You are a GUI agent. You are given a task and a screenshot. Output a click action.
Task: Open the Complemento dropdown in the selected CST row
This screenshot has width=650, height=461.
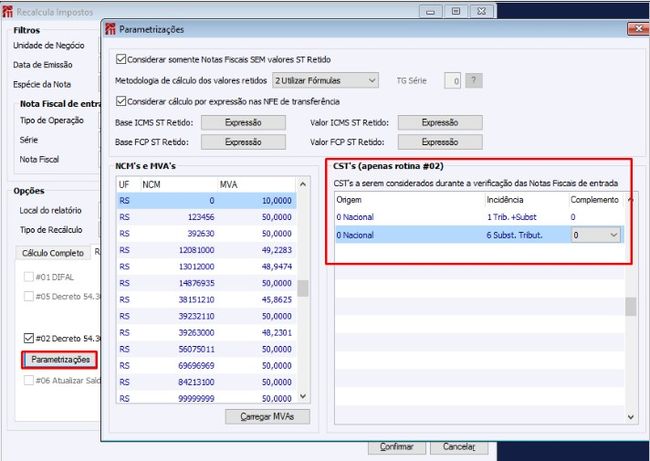pos(596,235)
